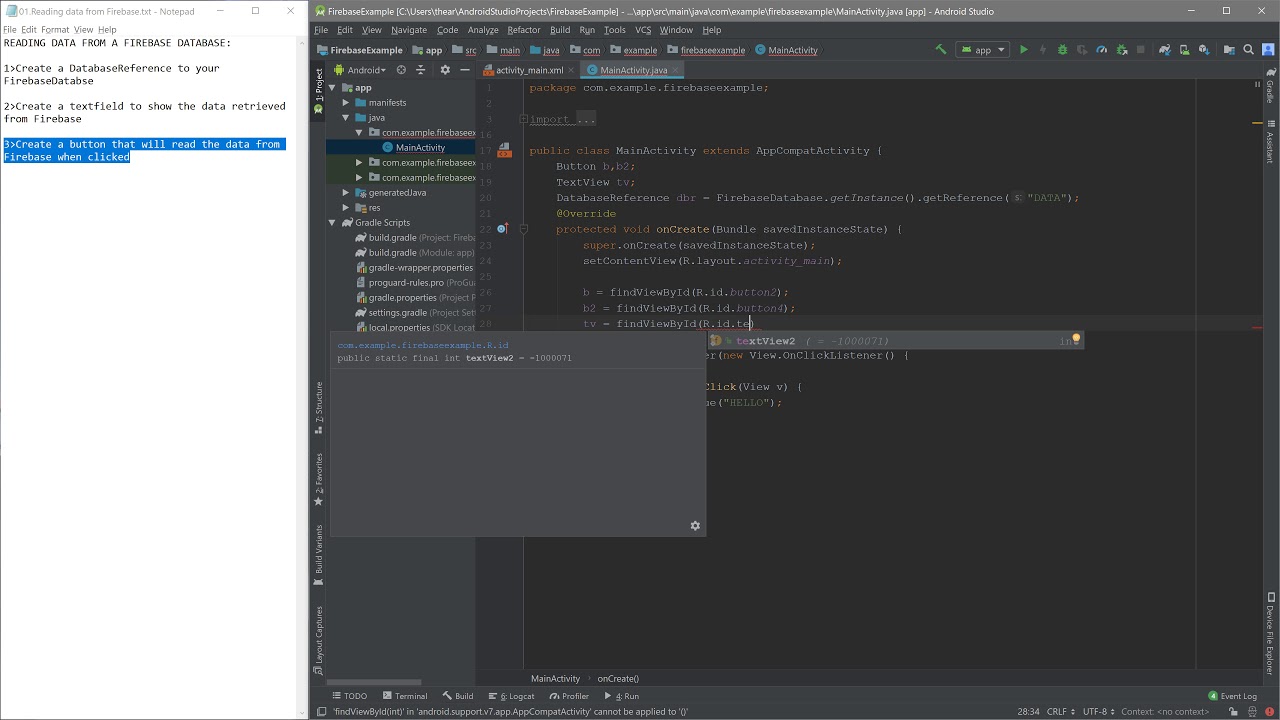
Task: Collapse the app module node
Action: [332, 88]
